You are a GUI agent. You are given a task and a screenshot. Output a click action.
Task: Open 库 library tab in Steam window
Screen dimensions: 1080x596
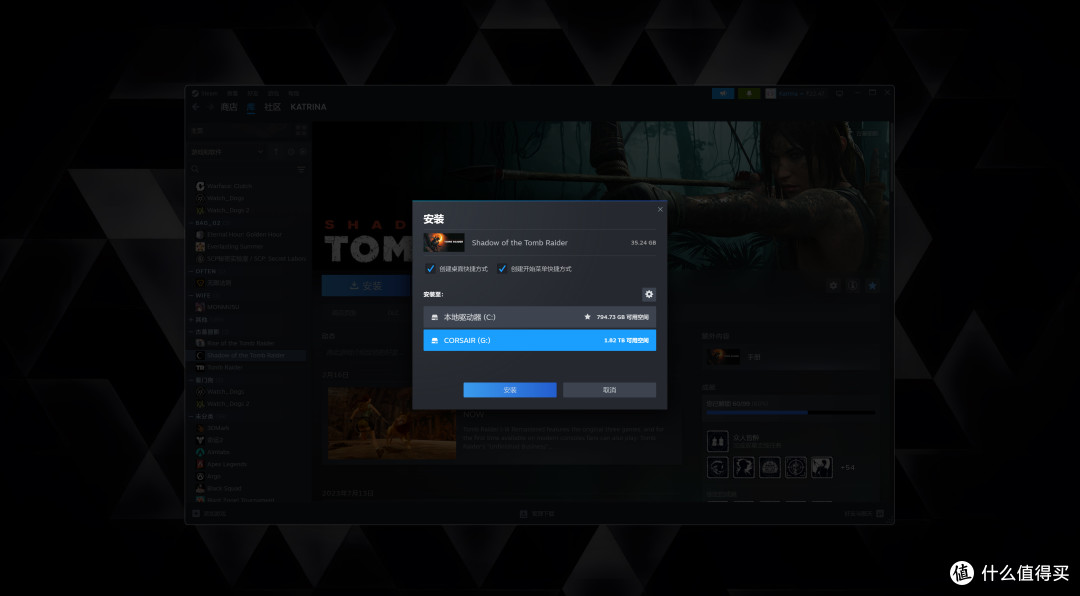[251, 107]
